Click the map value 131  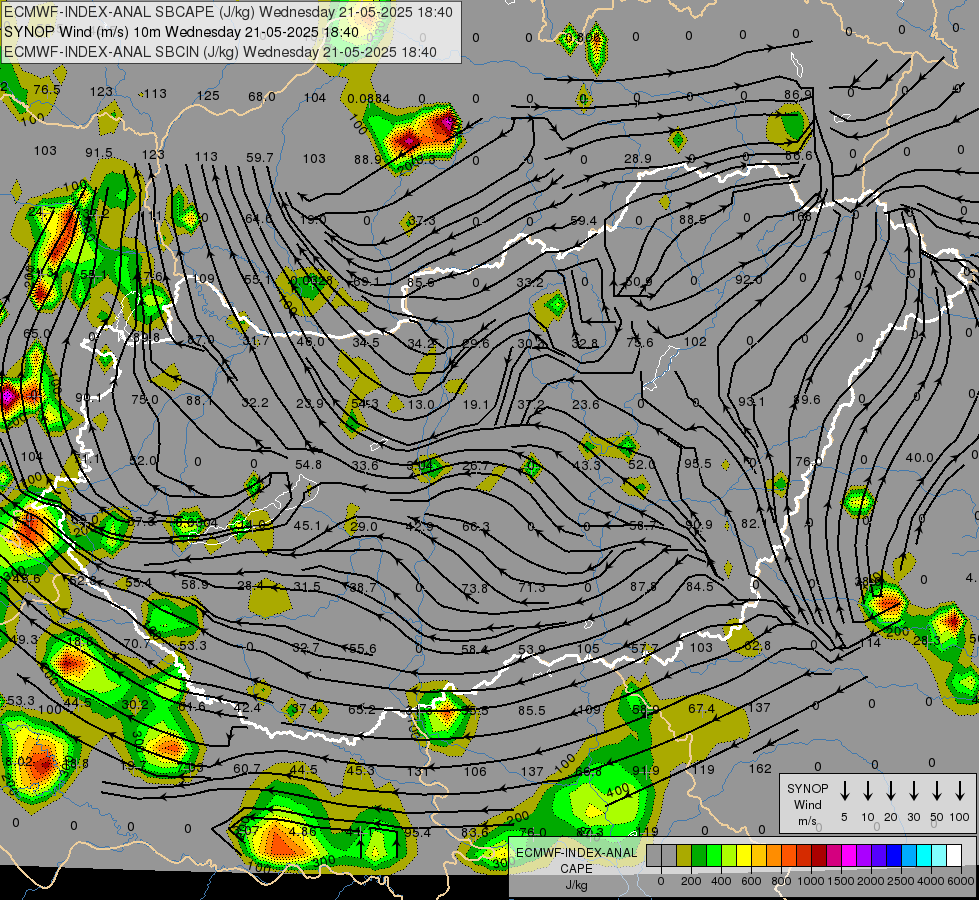(418, 771)
